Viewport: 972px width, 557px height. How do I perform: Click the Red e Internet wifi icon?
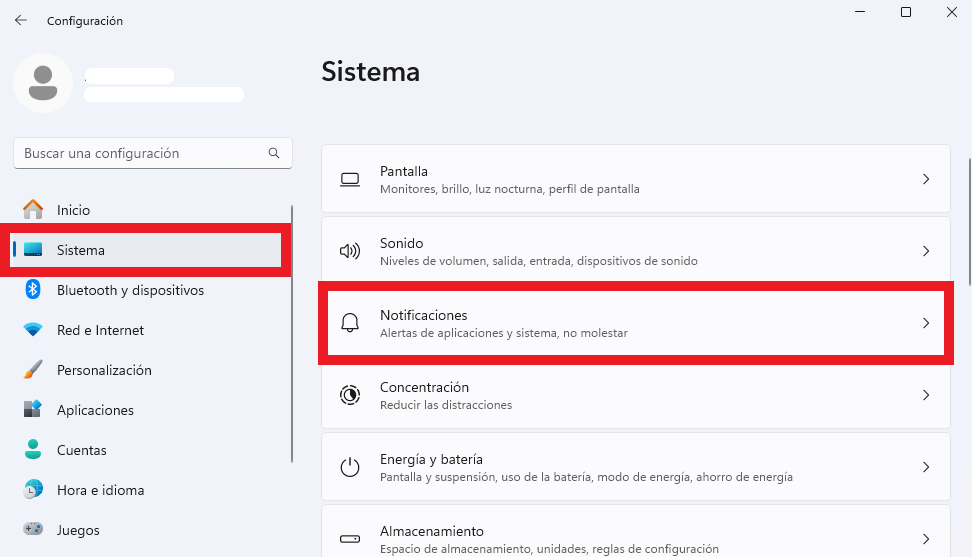click(33, 330)
